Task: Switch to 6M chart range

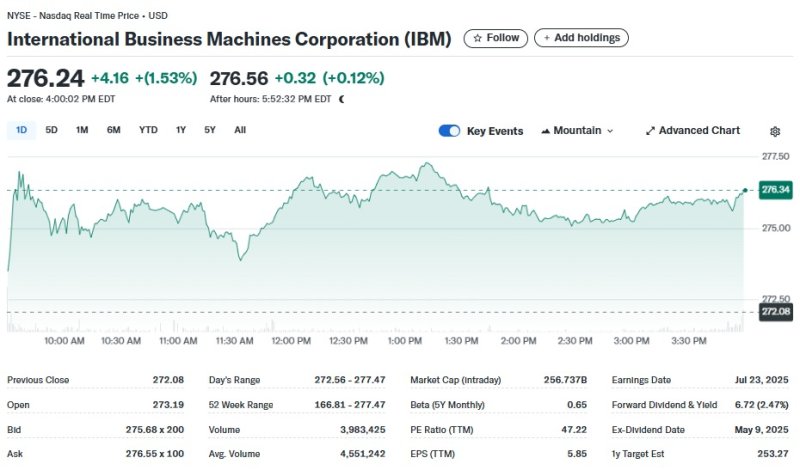Action: (x=113, y=130)
